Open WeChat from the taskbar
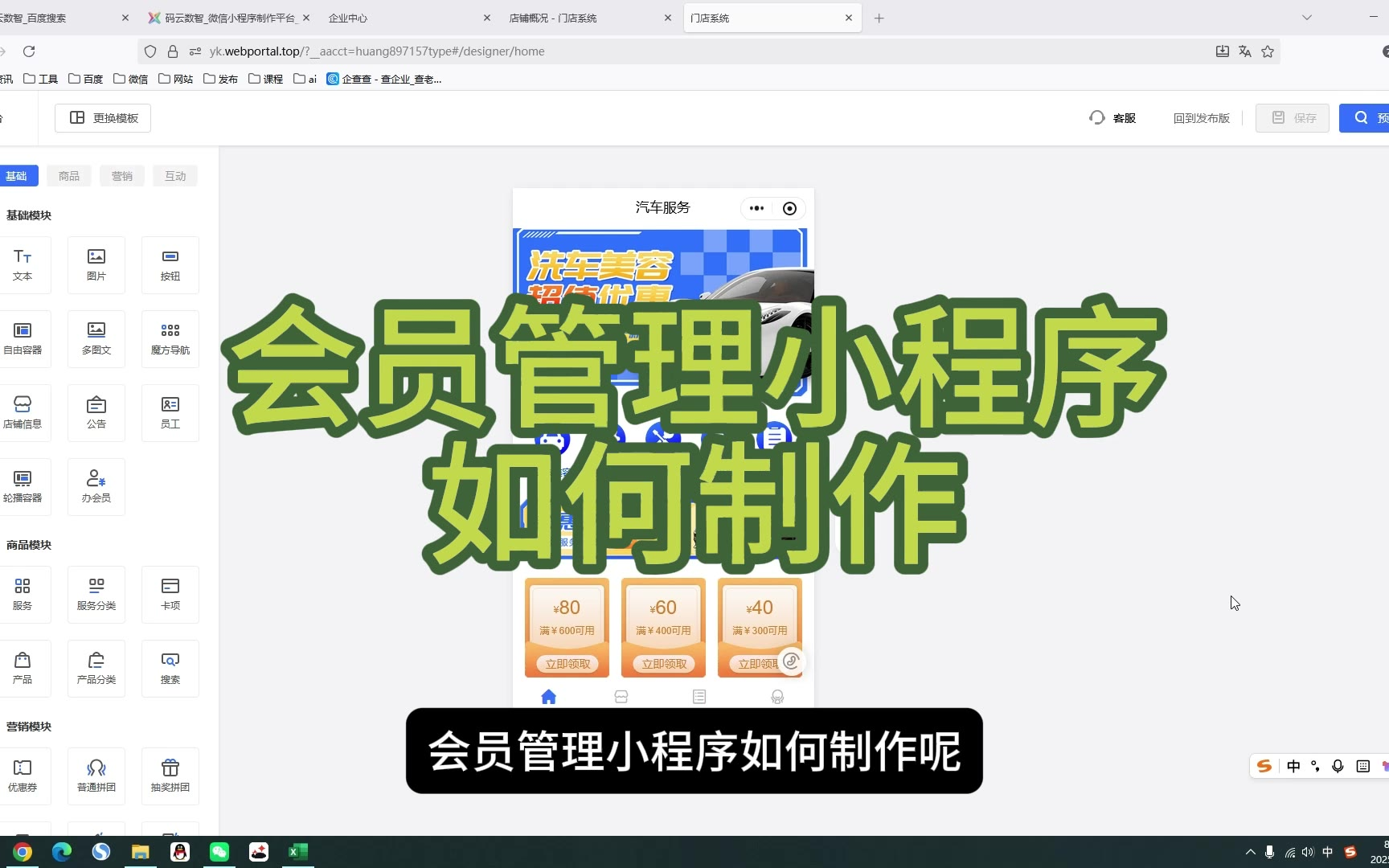 (x=219, y=852)
